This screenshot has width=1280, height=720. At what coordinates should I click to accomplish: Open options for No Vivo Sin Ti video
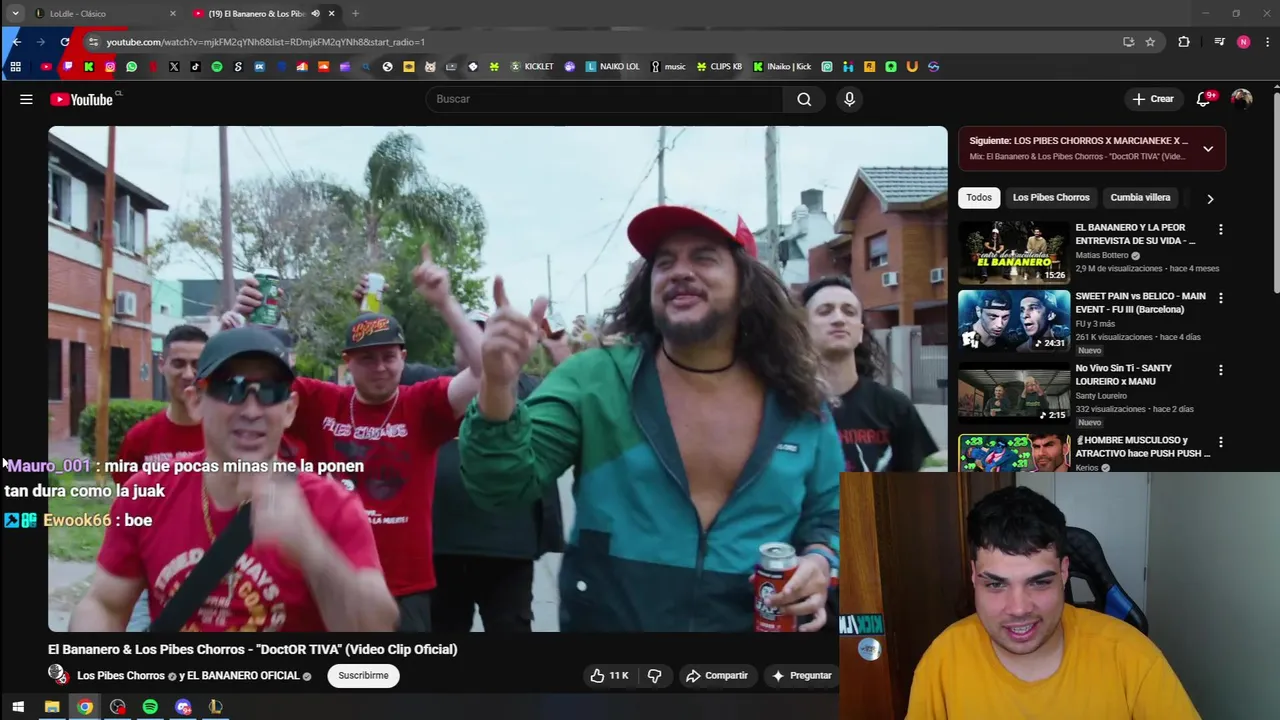tap(1220, 370)
